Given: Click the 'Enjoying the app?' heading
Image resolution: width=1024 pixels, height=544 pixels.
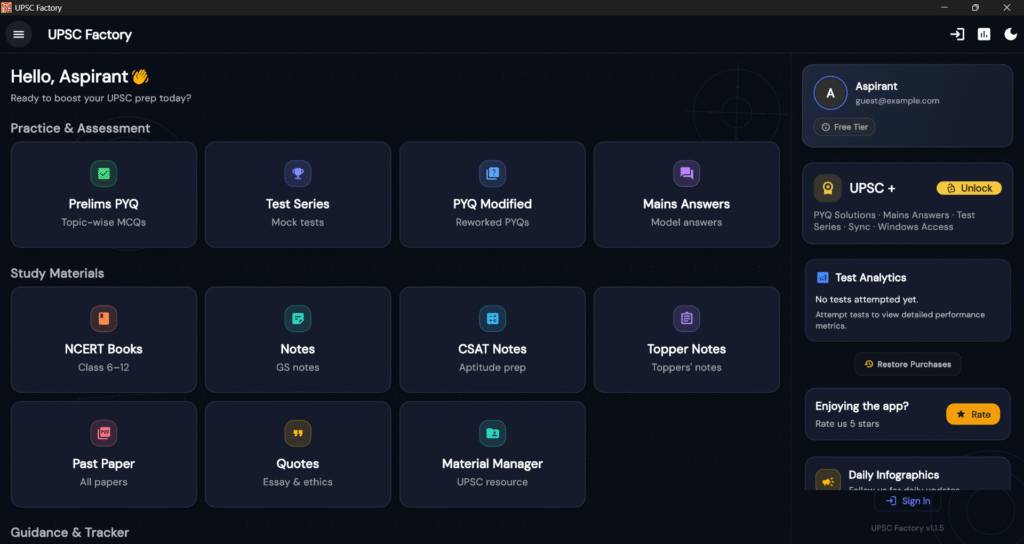Looking at the screenshot, I should (x=862, y=406).
